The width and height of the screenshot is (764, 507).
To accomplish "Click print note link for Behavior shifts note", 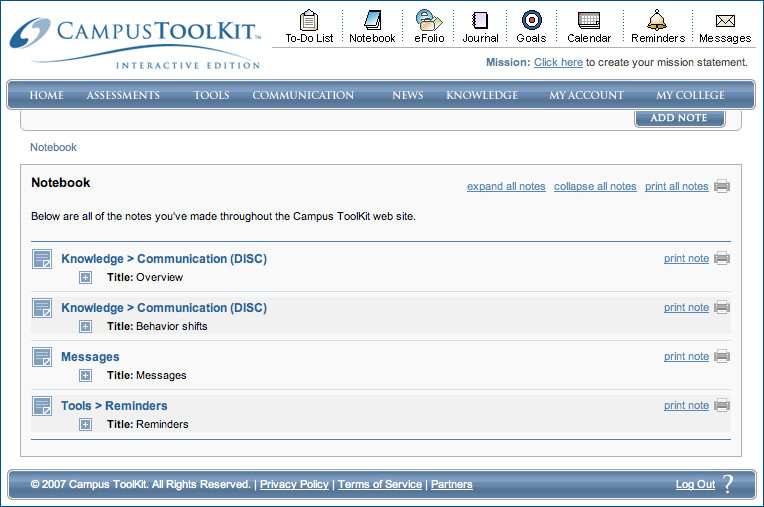I will [x=686, y=307].
